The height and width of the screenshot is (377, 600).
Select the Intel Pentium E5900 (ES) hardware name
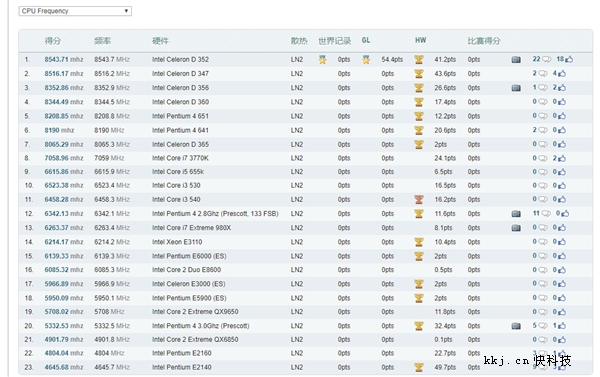pyautogui.click(x=189, y=298)
